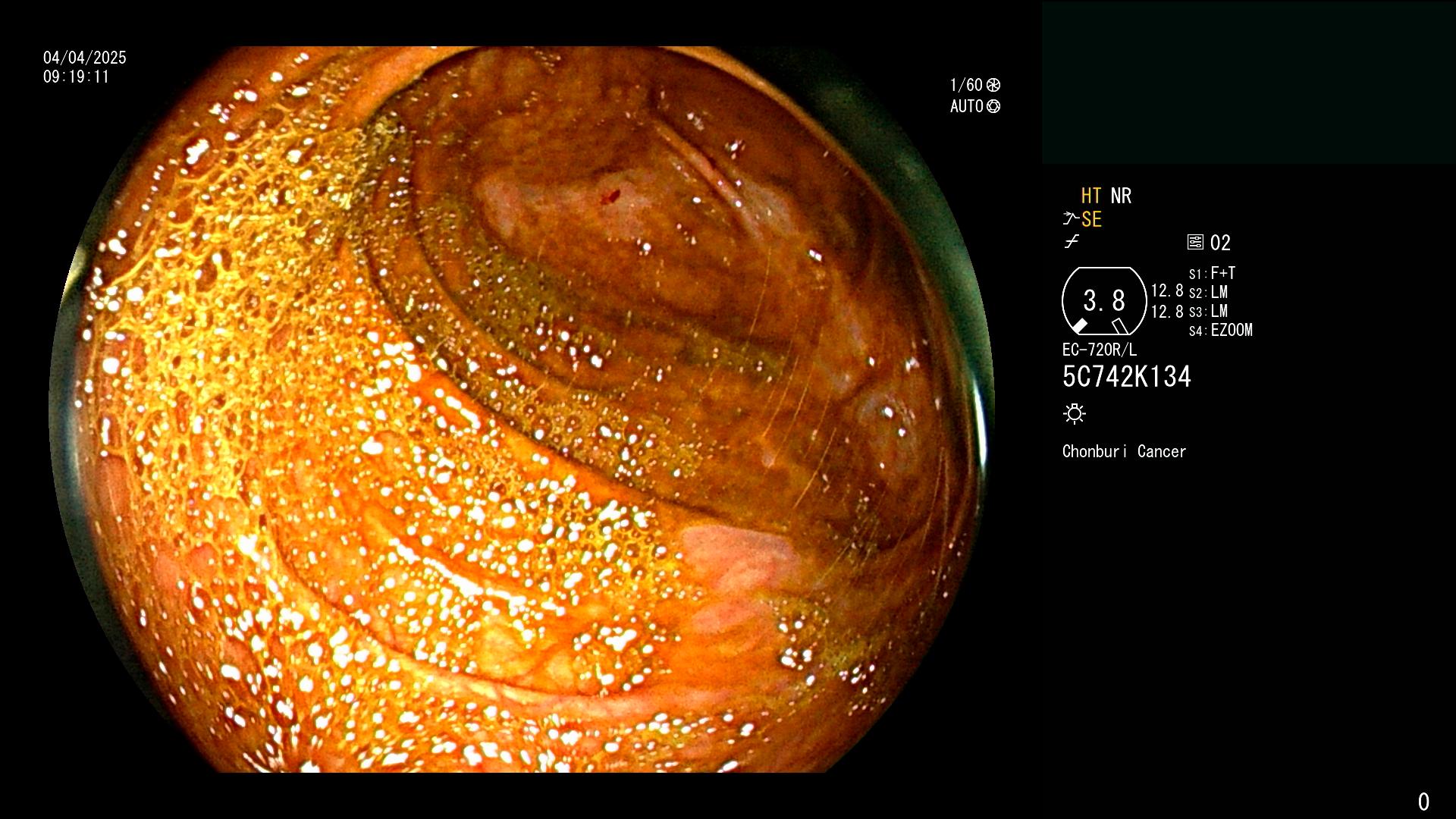Image resolution: width=1456 pixels, height=819 pixels.
Task: Select the S3: LM switch assignment
Action: (1208, 311)
